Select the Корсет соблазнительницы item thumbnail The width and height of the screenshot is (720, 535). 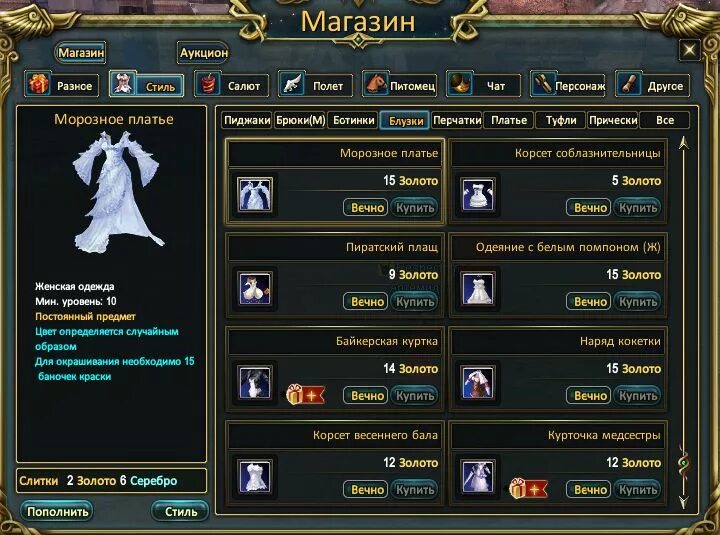pos(478,194)
